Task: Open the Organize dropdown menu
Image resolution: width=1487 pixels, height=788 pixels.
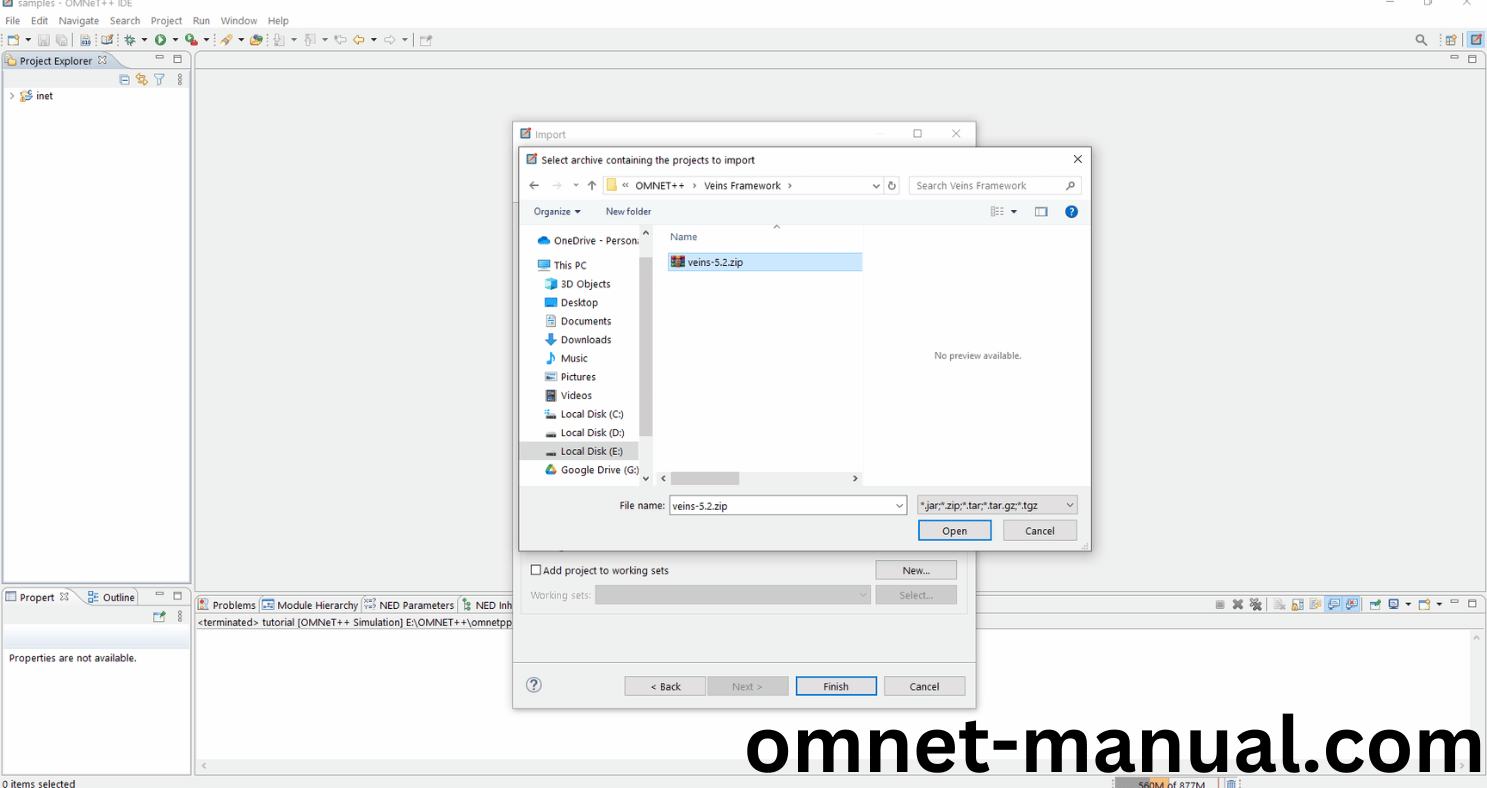Action: click(556, 211)
